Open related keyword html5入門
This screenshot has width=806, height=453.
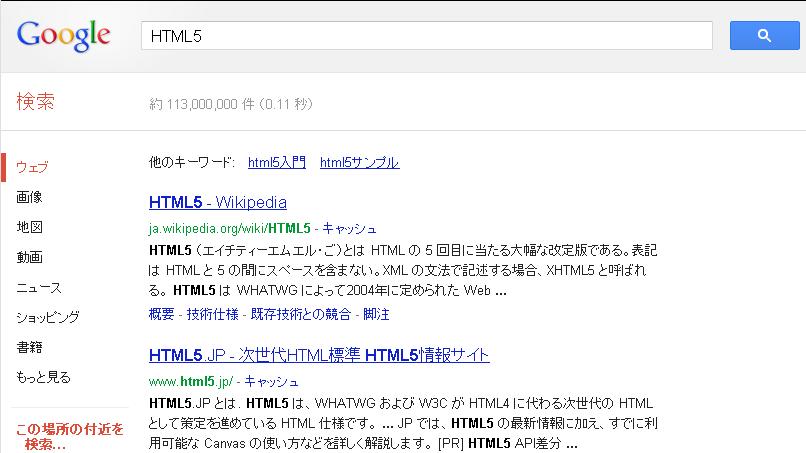coord(277,162)
